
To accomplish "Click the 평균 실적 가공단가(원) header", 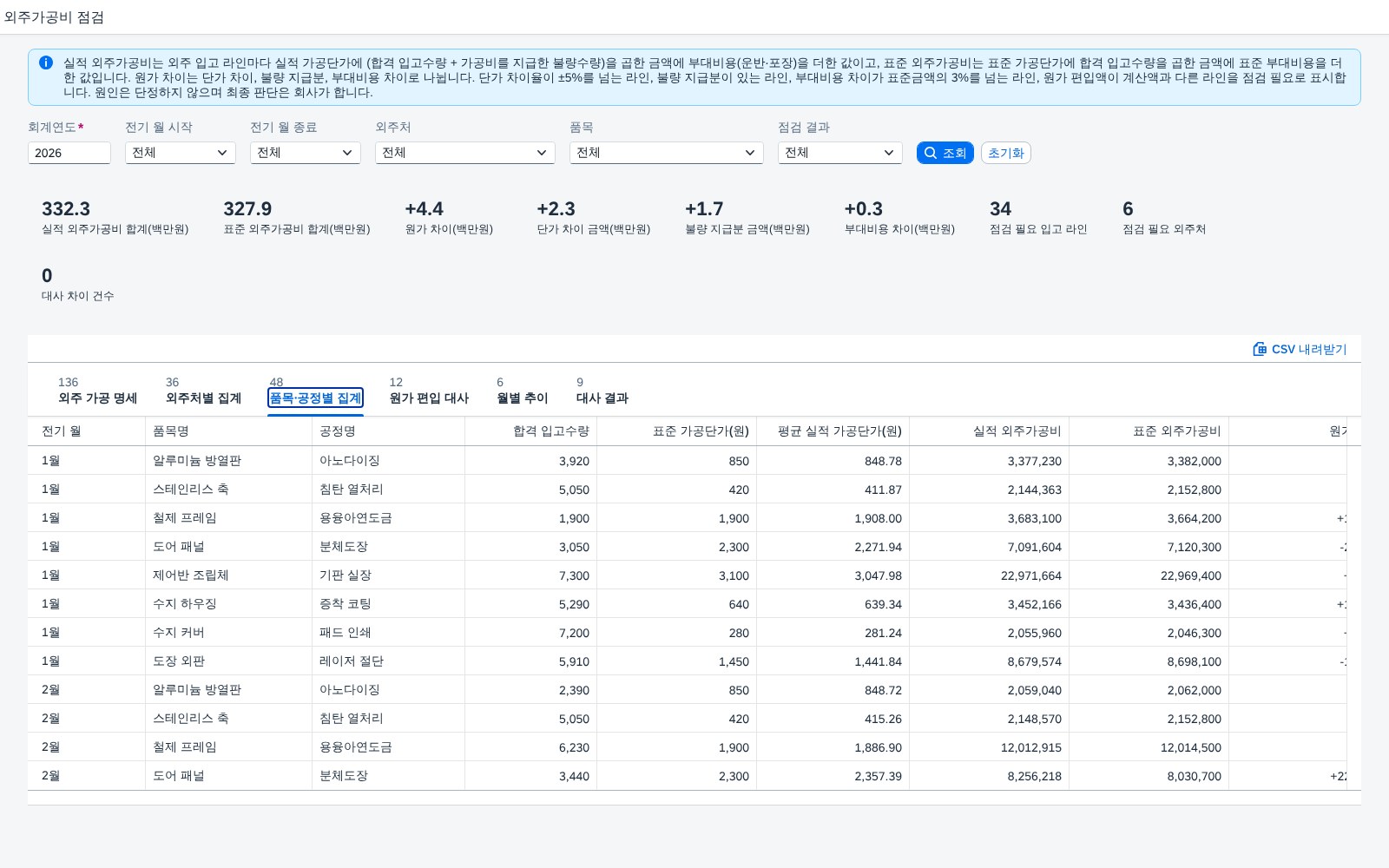I will pyautogui.click(x=833, y=431).
